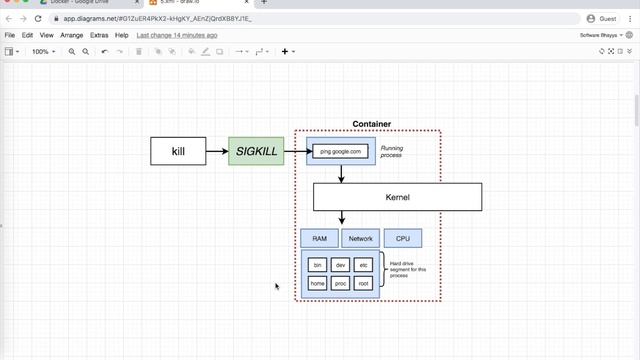Open the File menu
Viewport: 640px width, 360px height.
coord(10,36)
